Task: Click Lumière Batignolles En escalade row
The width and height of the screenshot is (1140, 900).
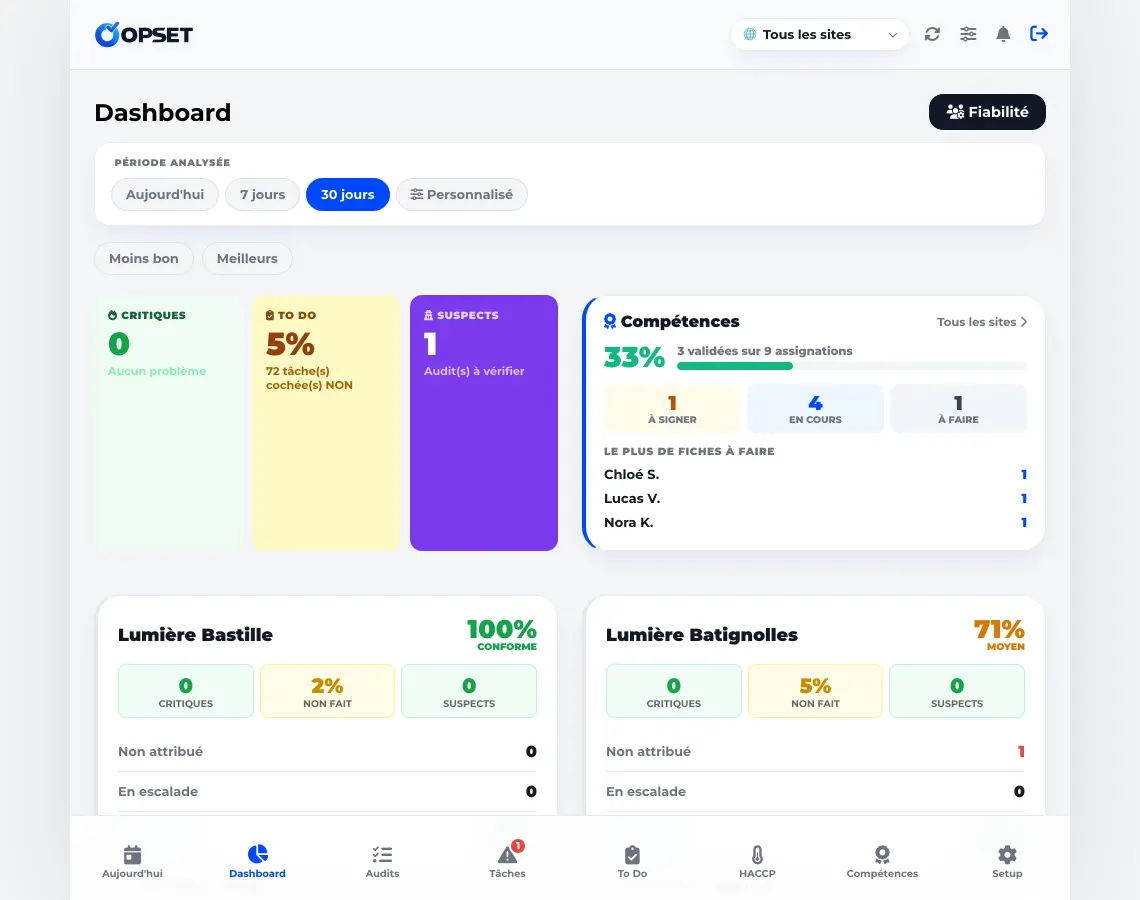Action: pos(815,792)
